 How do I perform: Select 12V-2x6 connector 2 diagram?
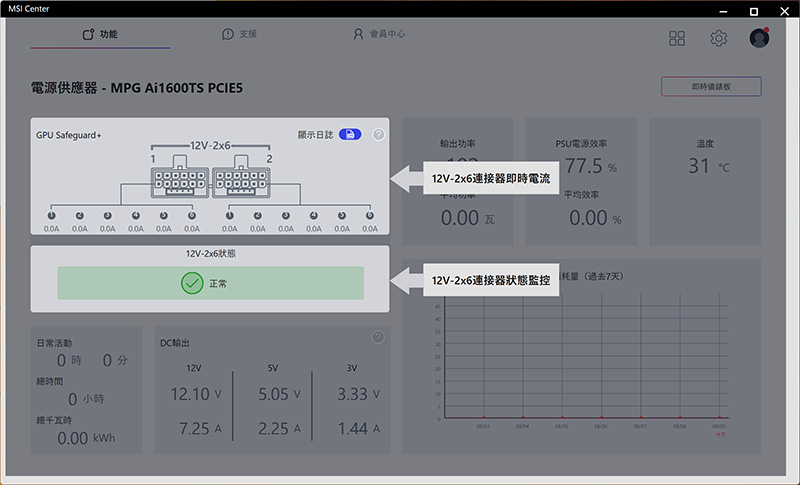[x=241, y=177]
